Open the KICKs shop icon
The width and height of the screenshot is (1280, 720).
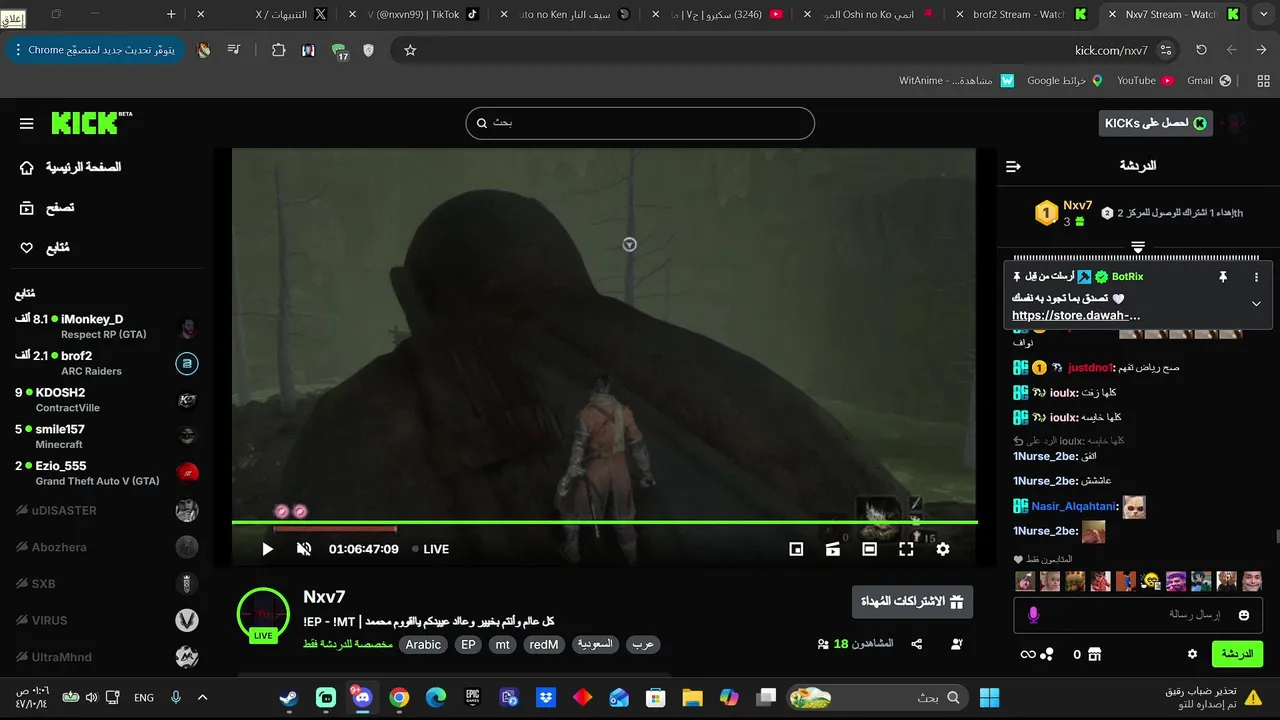click(x=1094, y=654)
